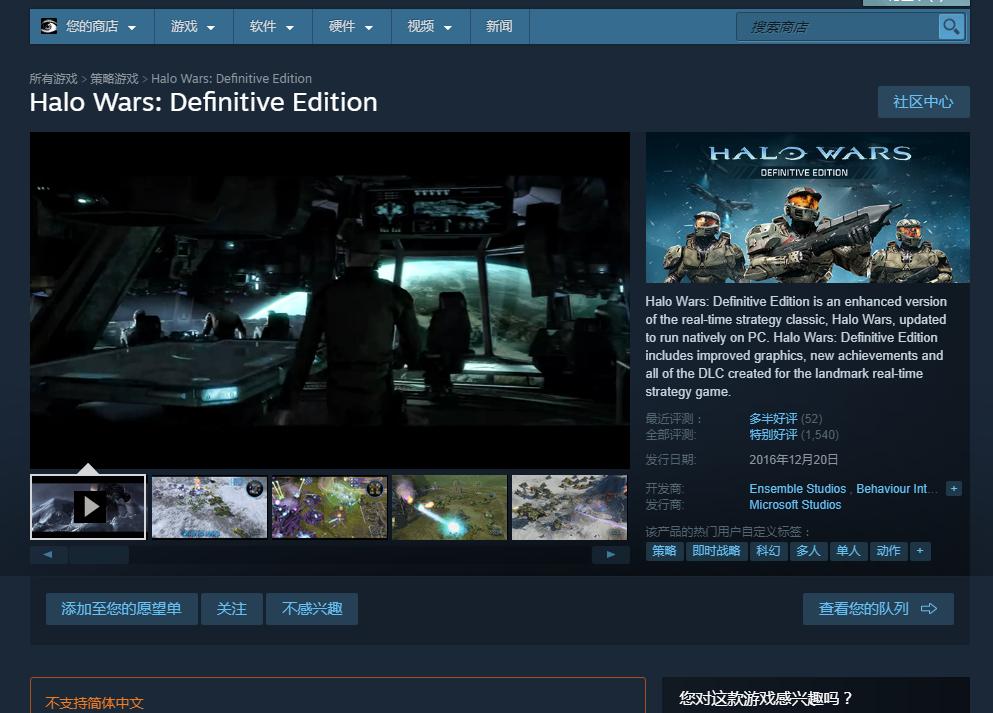The height and width of the screenshot is (713, 993).
Task: Select the last snowy base screenshot thumbnail
Action: [569, 507]
